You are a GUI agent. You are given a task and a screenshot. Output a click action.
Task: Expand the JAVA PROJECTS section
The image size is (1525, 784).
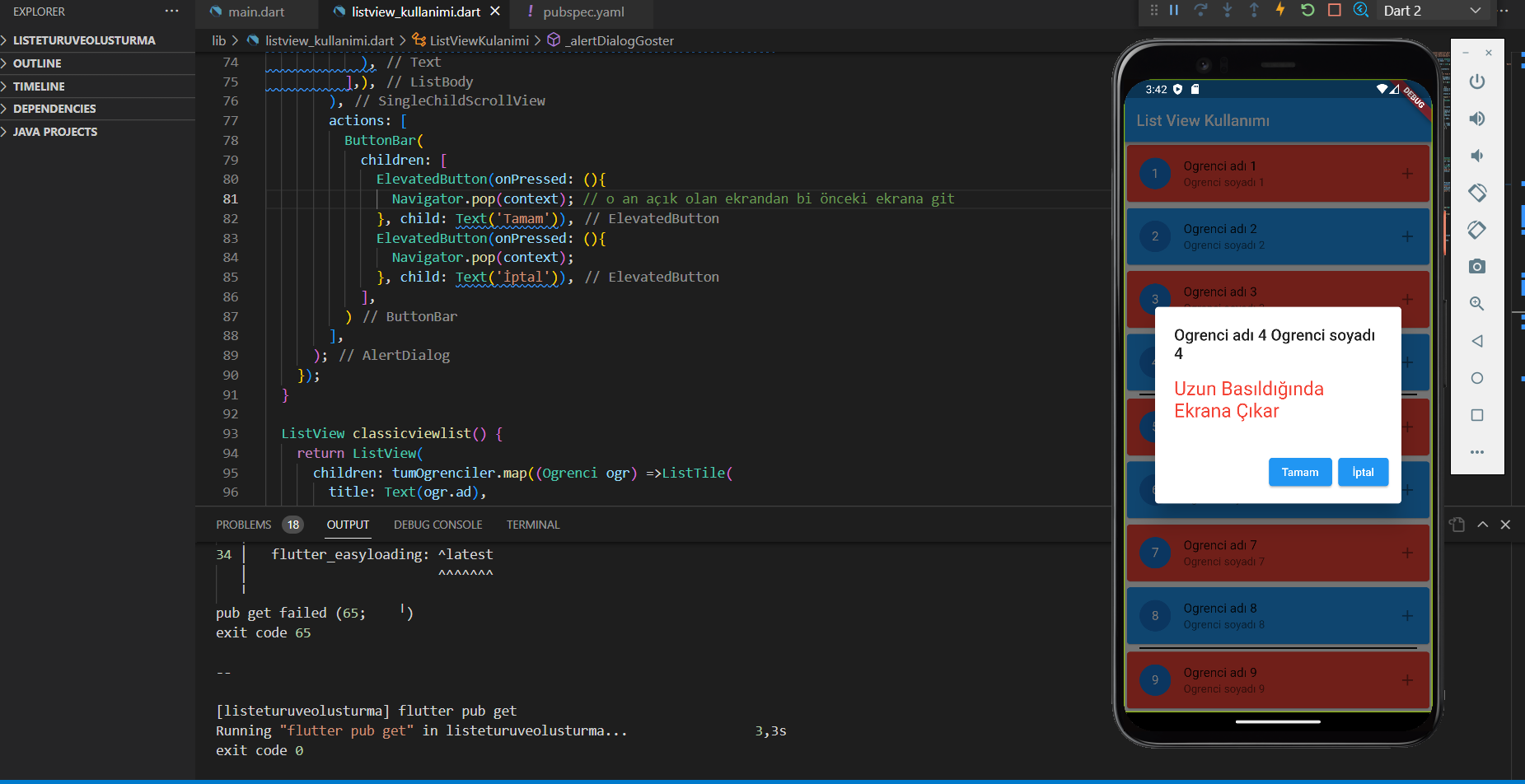tap(97, 132)
